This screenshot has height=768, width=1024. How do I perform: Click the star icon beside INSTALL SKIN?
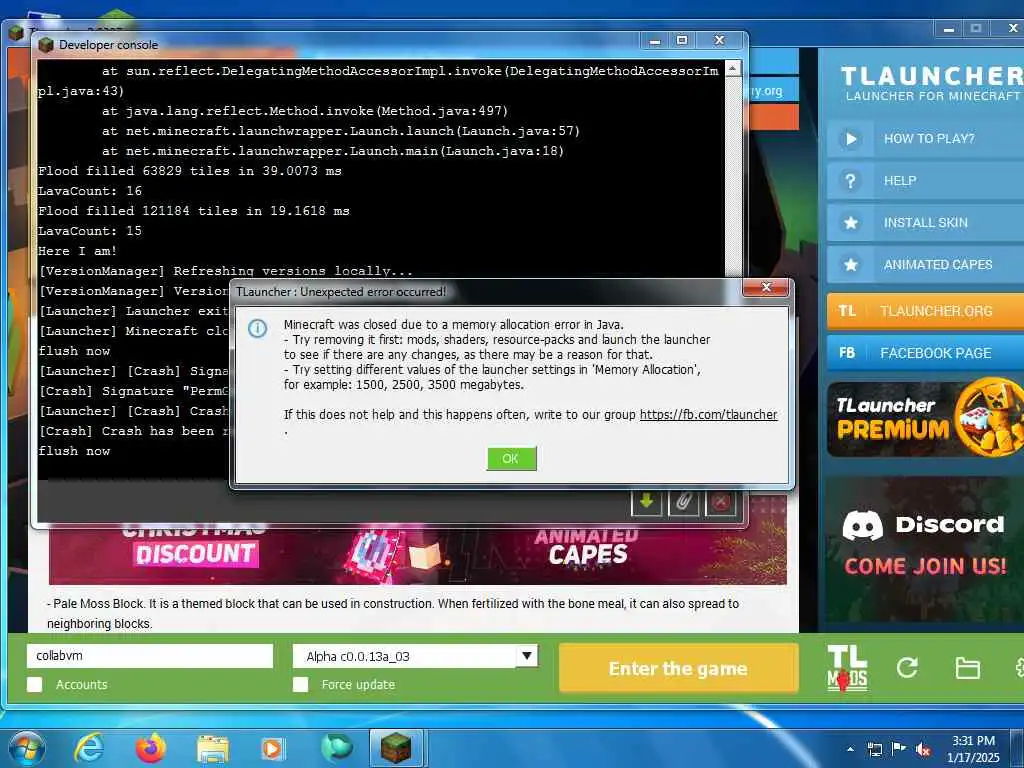(850, 223)
